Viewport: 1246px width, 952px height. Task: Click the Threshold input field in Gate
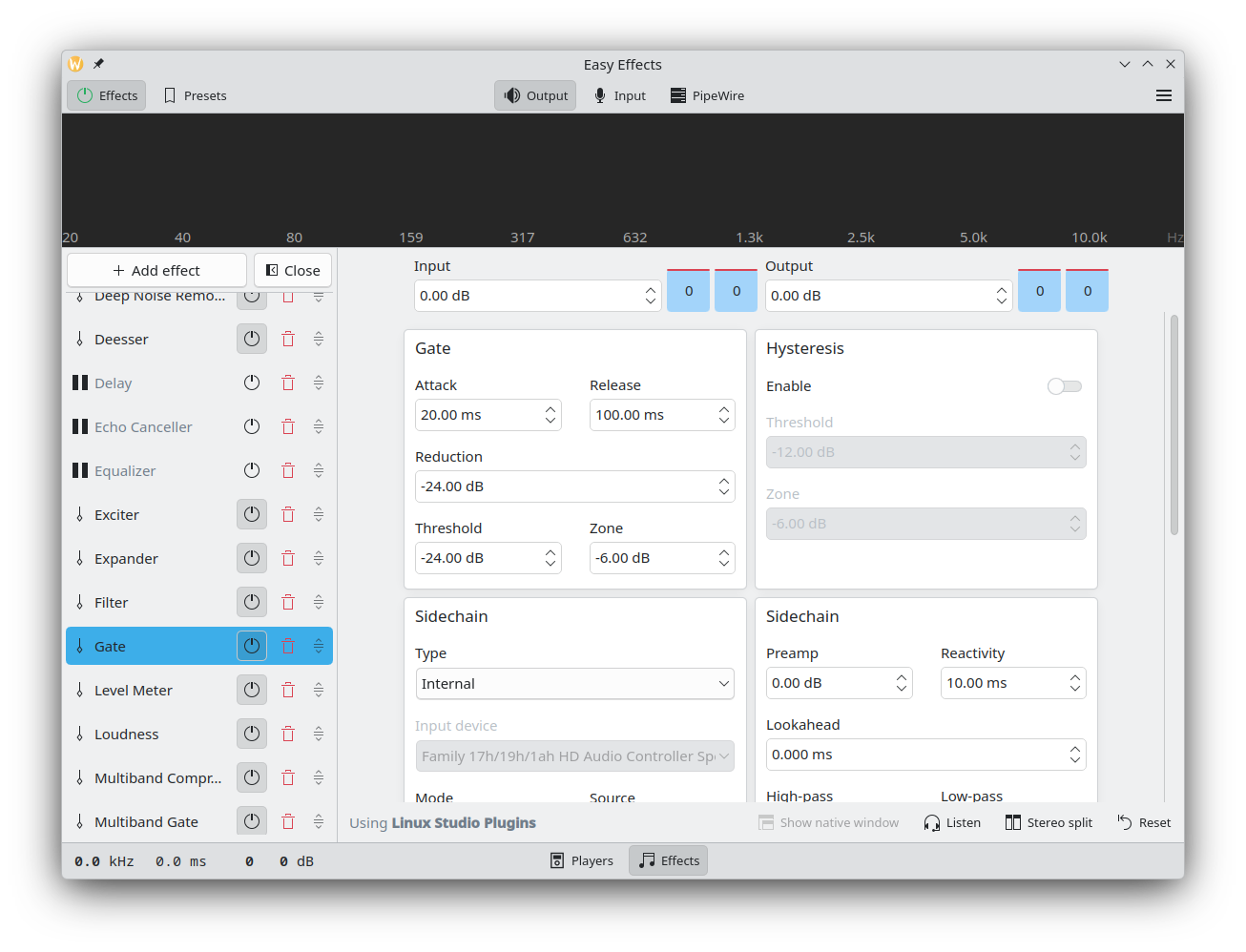click(477, 559)
